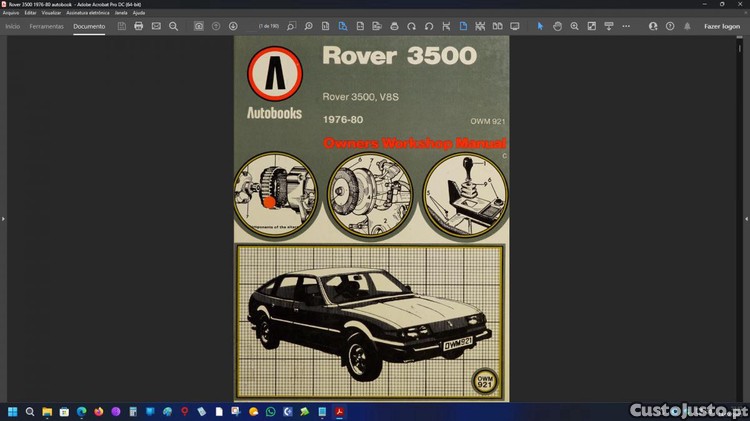Enable read mode with the monitor icon

click(514, 26)
